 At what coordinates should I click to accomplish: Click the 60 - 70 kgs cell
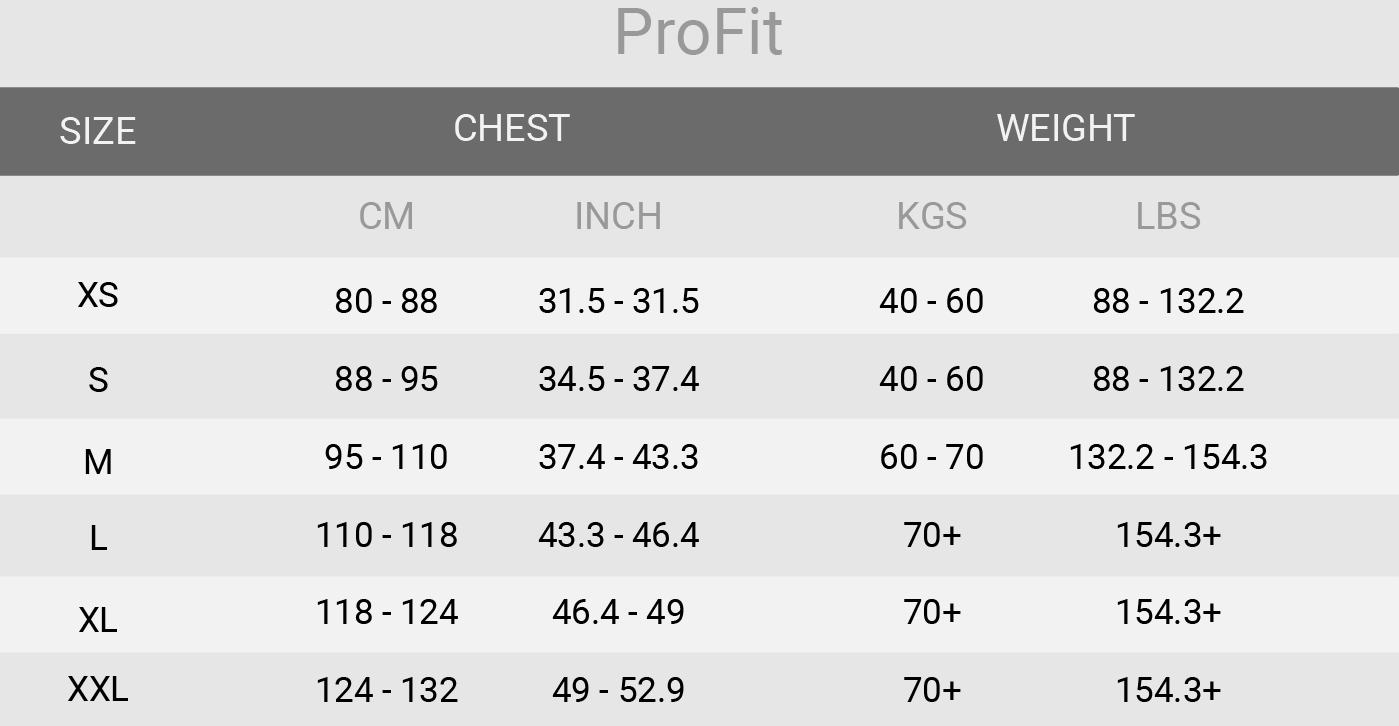coord(931,457)
